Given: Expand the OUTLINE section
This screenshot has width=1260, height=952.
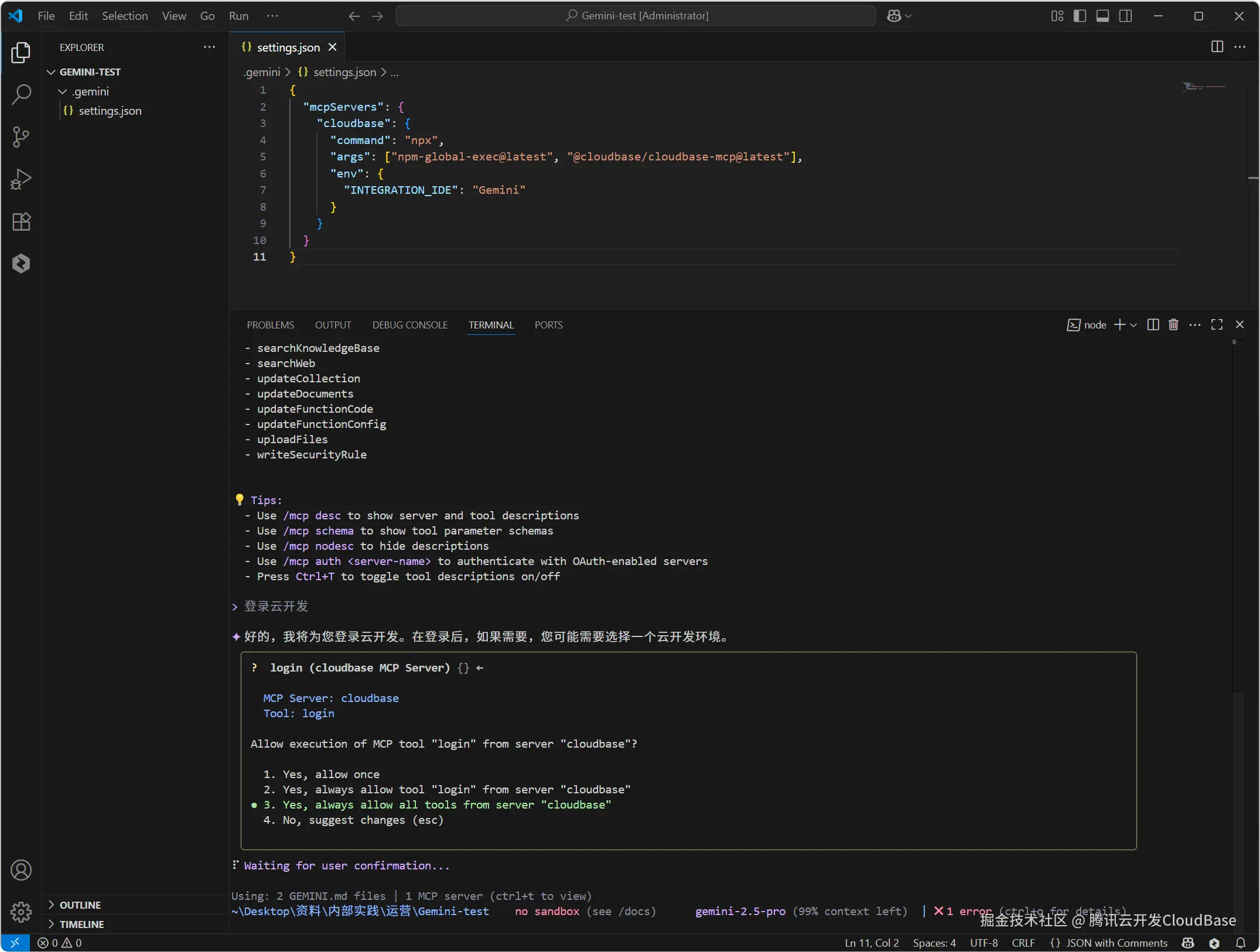Looking at the screenshot, I should (x=80, y=905).
